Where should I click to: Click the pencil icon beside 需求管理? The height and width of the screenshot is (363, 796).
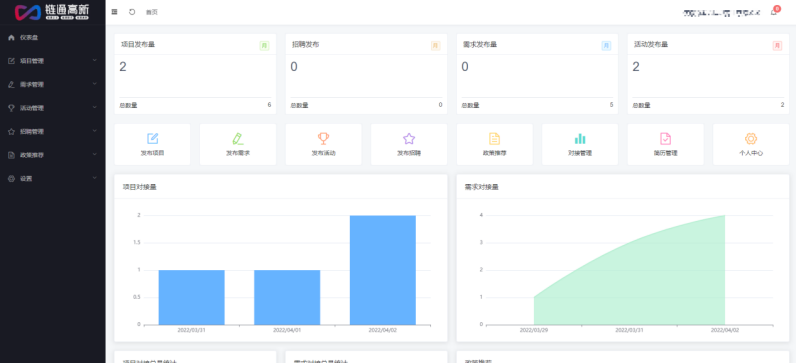click(x=11, y=84)
